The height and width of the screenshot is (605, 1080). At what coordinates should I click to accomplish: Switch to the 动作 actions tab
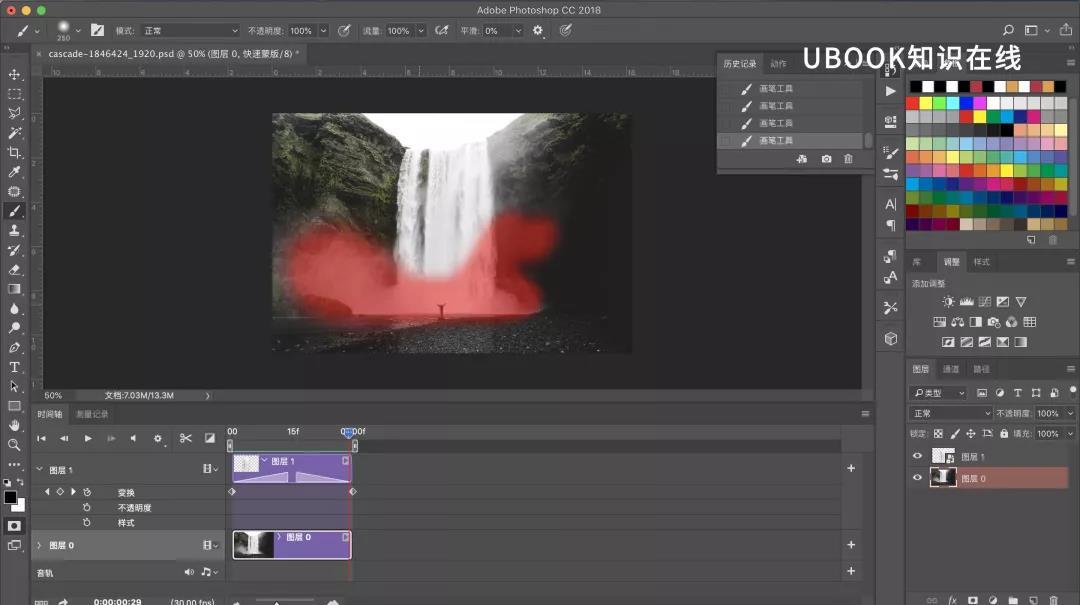click(778, 64)
